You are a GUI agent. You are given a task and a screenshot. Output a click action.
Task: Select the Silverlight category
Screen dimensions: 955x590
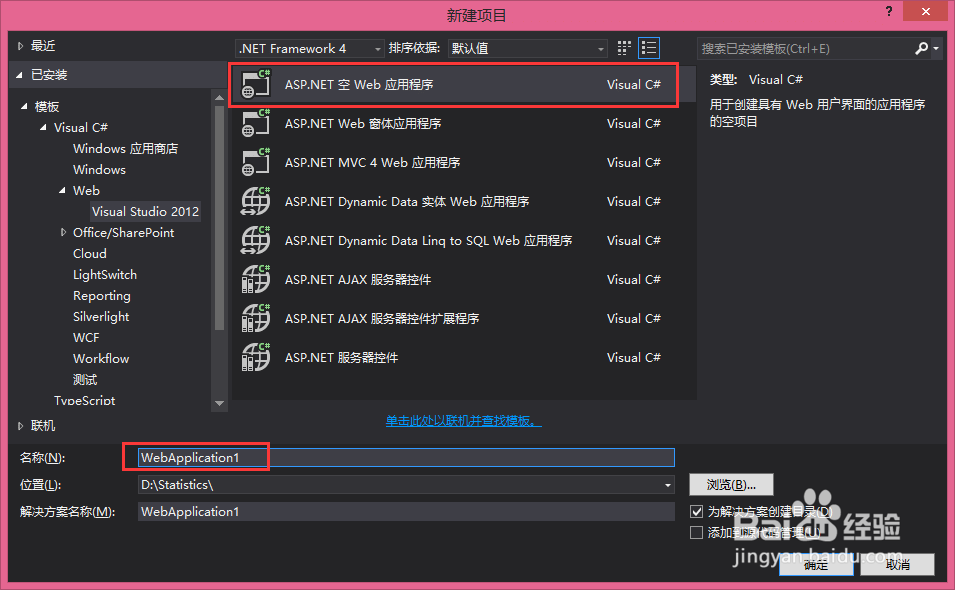pos(101,317)
